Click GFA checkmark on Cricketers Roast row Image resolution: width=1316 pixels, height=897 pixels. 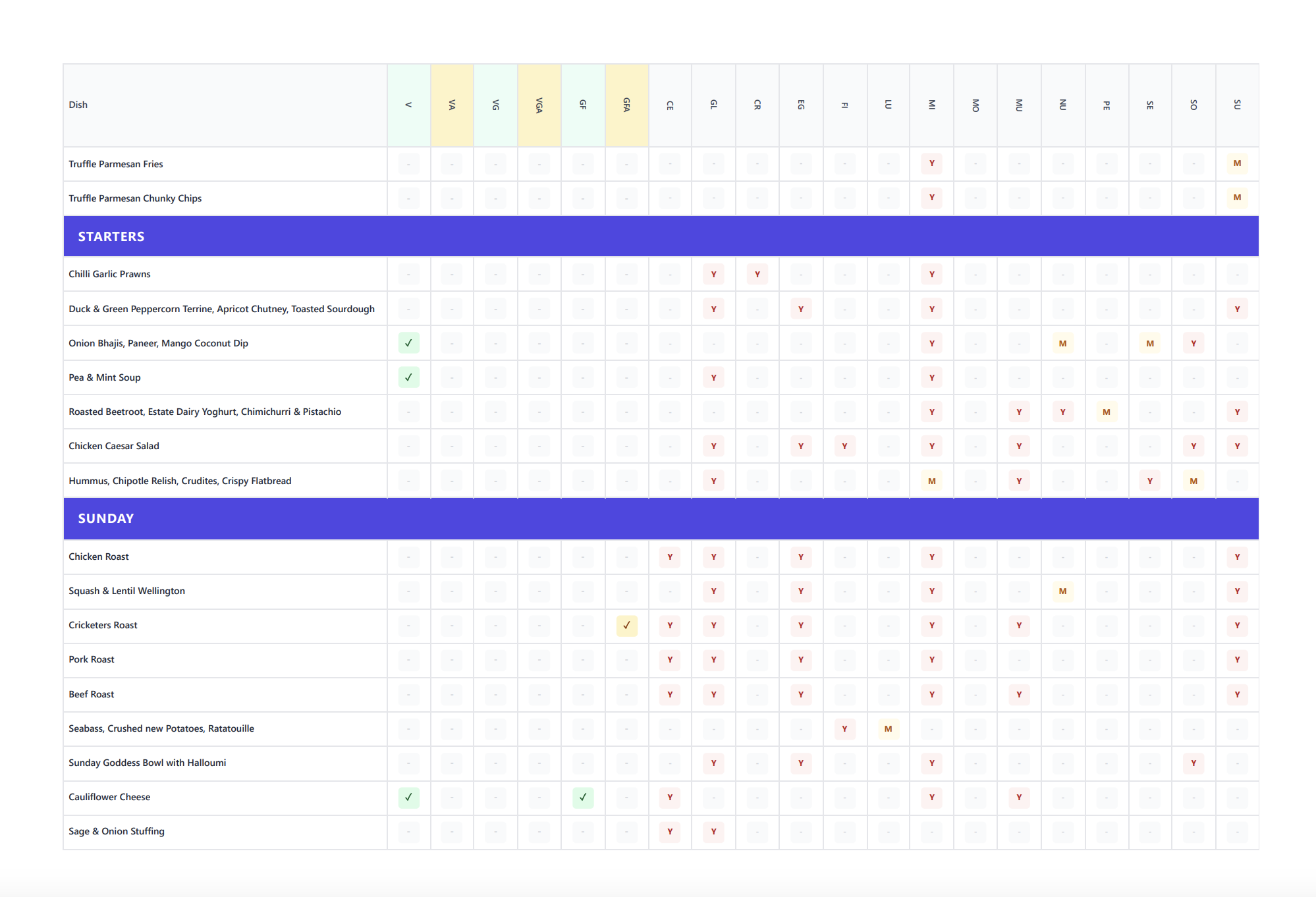626,625
